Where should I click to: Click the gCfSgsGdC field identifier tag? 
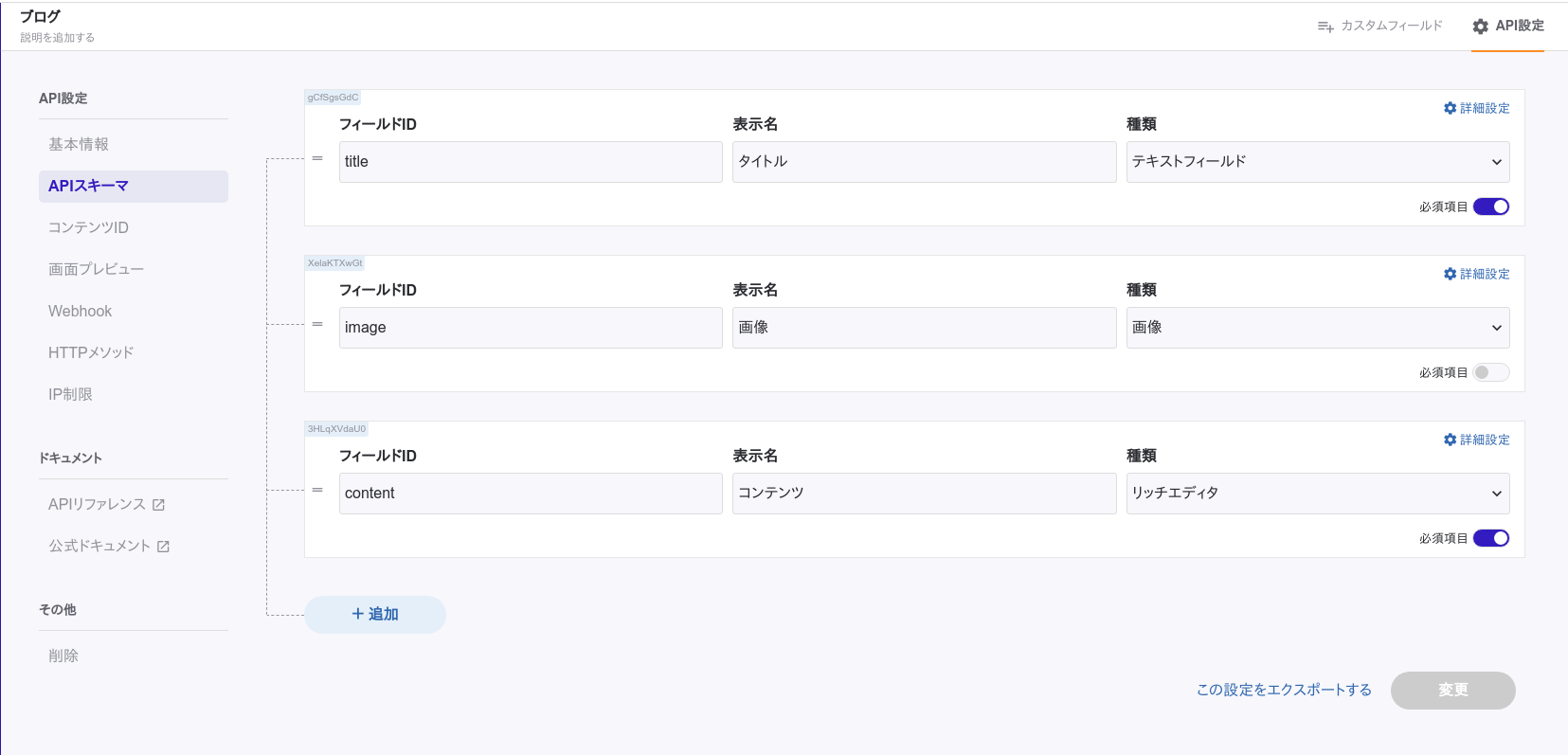coord(333,98)
